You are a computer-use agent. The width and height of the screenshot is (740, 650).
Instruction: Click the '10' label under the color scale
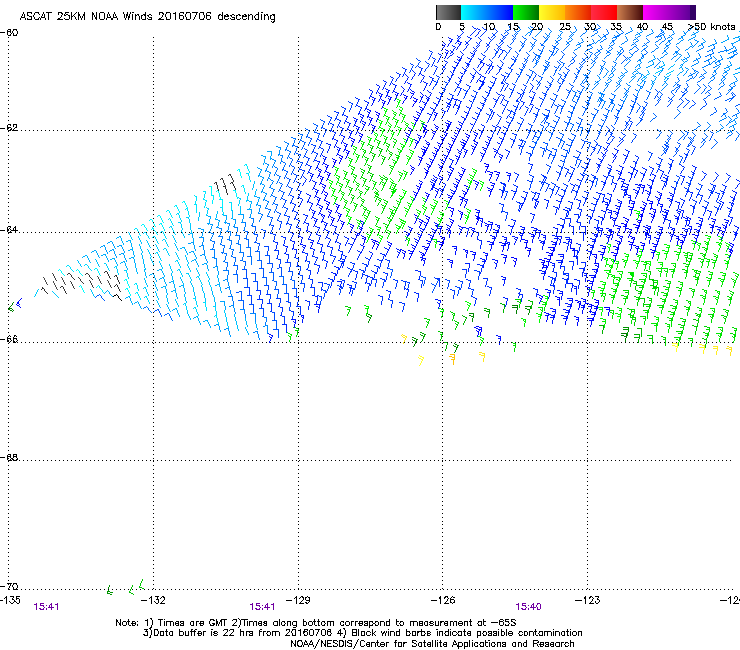coord(489,27)
